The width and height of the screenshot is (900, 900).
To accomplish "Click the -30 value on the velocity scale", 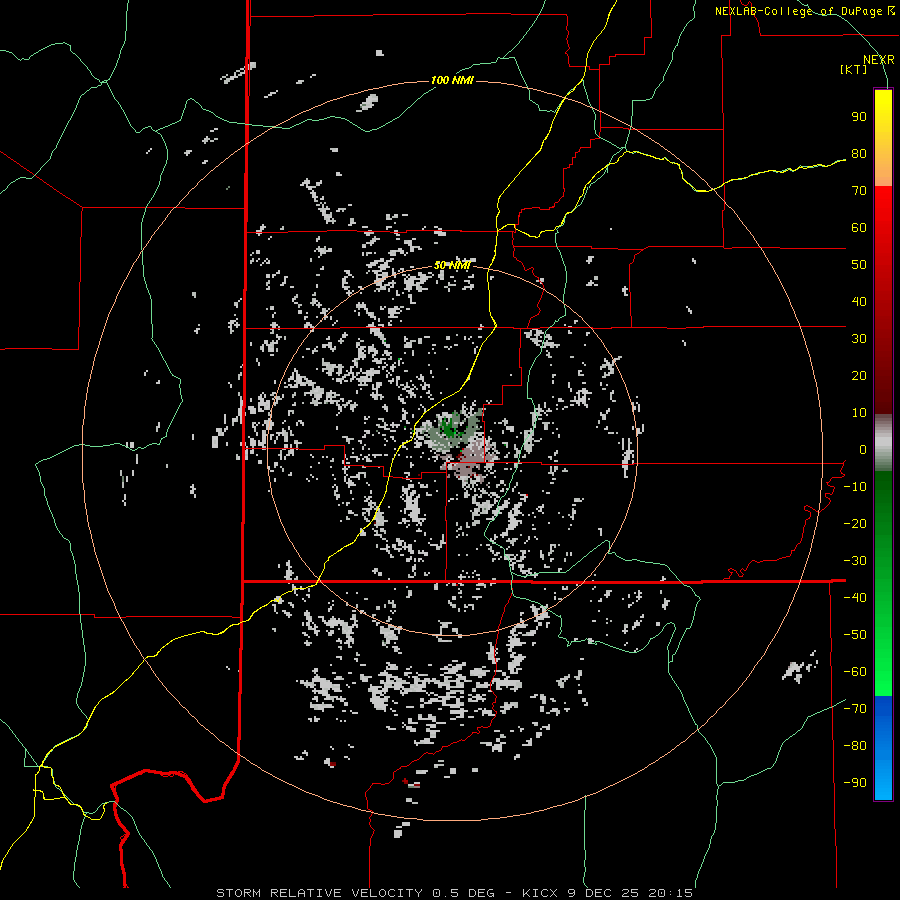I will point(855,561).
